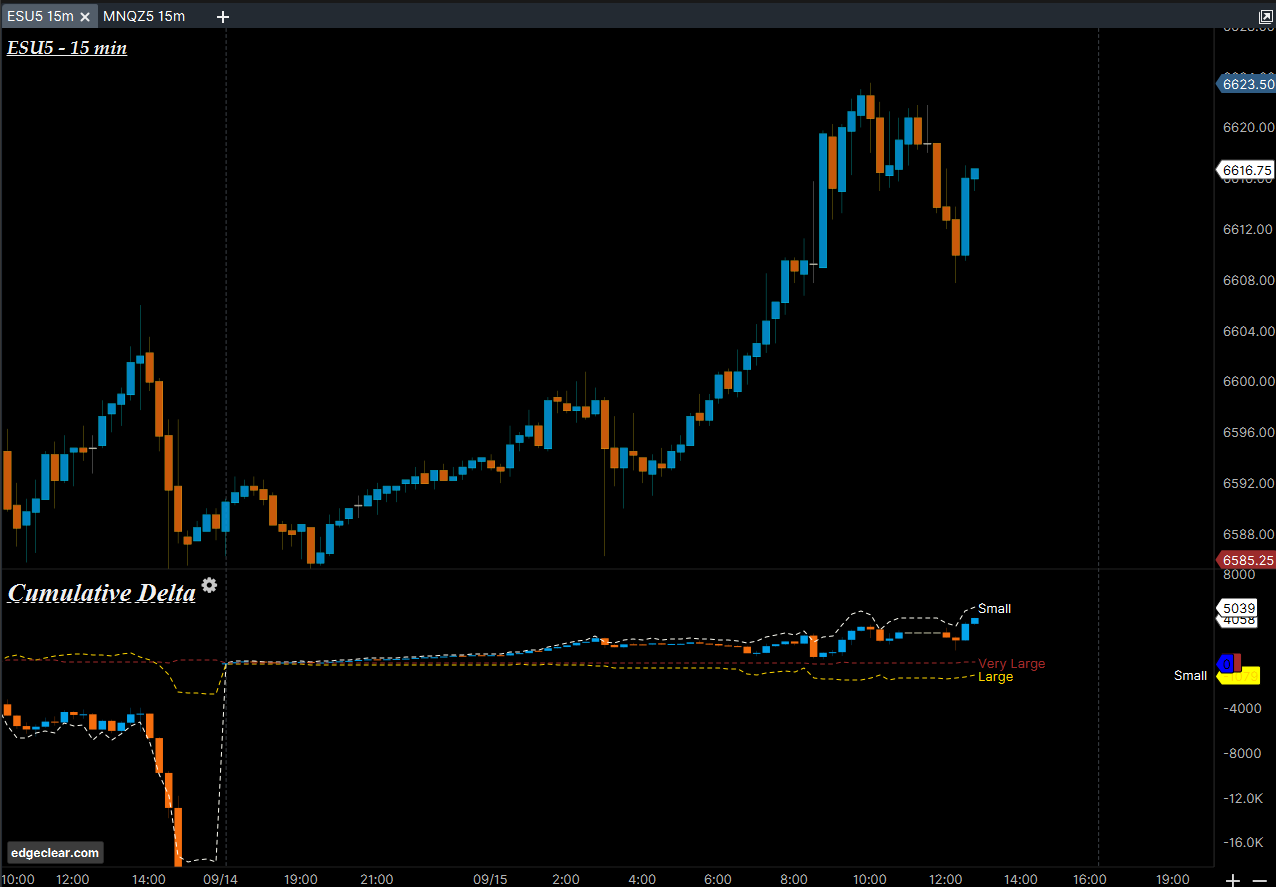Screen dimensions: 1276x887
Task: Click the blue 0 delta marker
Action: point(1224,662)
